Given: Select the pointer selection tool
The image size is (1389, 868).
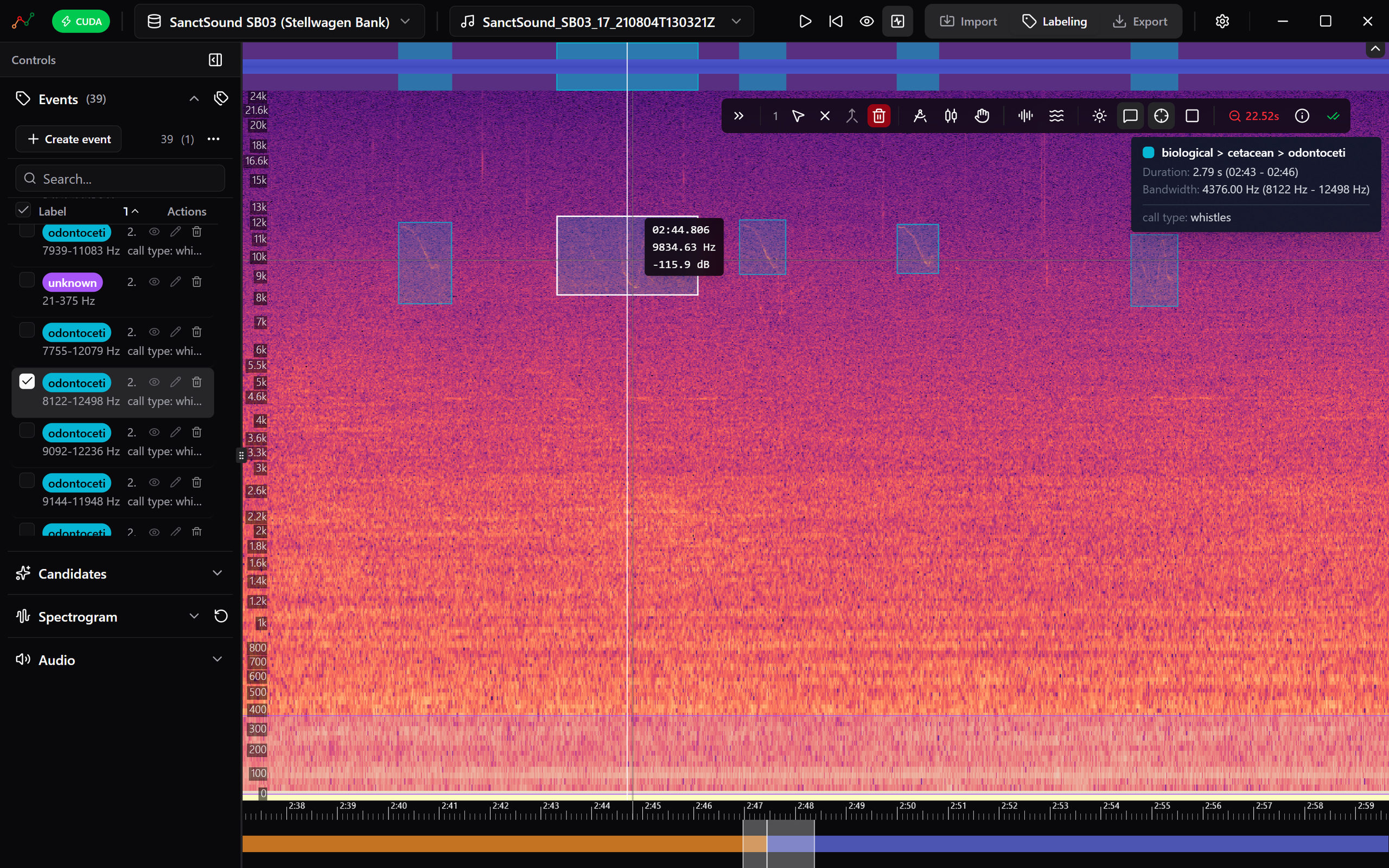Looking at the screenshot, I should point(797,116).
